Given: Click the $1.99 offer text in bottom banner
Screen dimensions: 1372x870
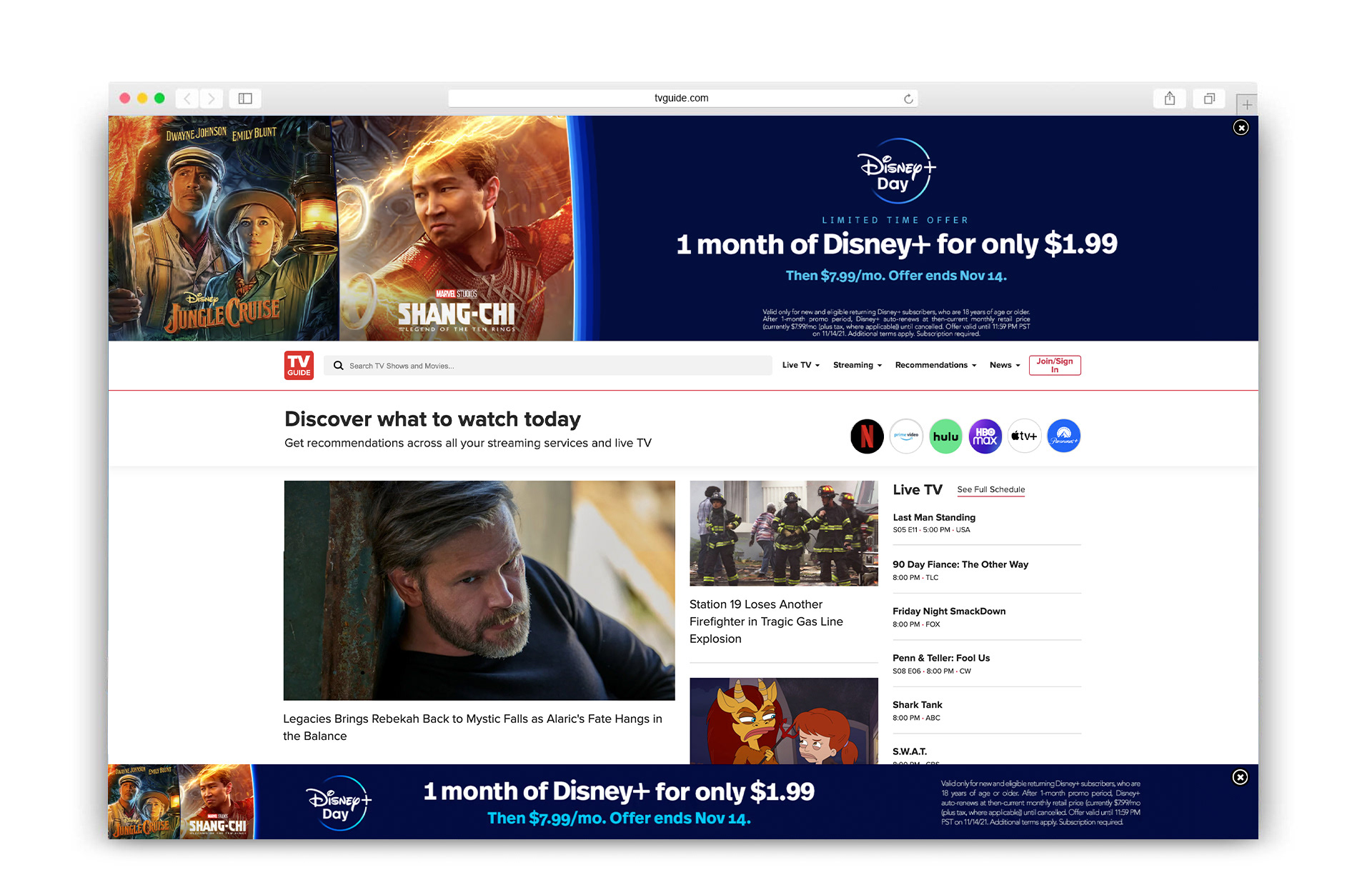Looking at the screenshot, I should (x=619, y=791).
